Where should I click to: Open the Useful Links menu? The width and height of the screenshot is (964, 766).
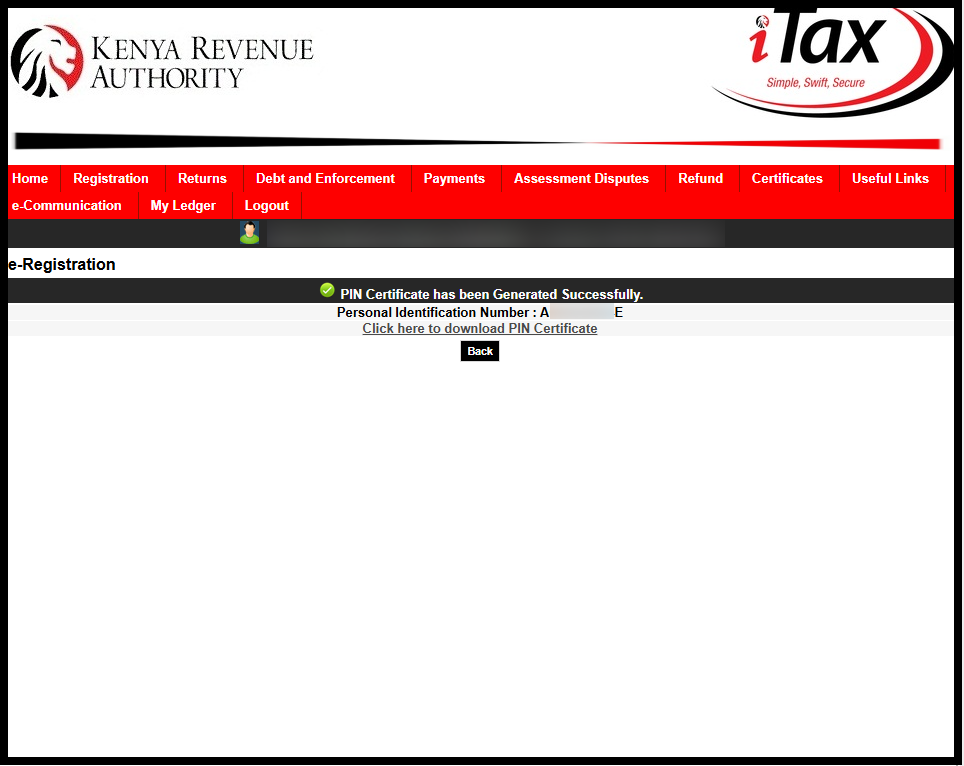[890, 178]
